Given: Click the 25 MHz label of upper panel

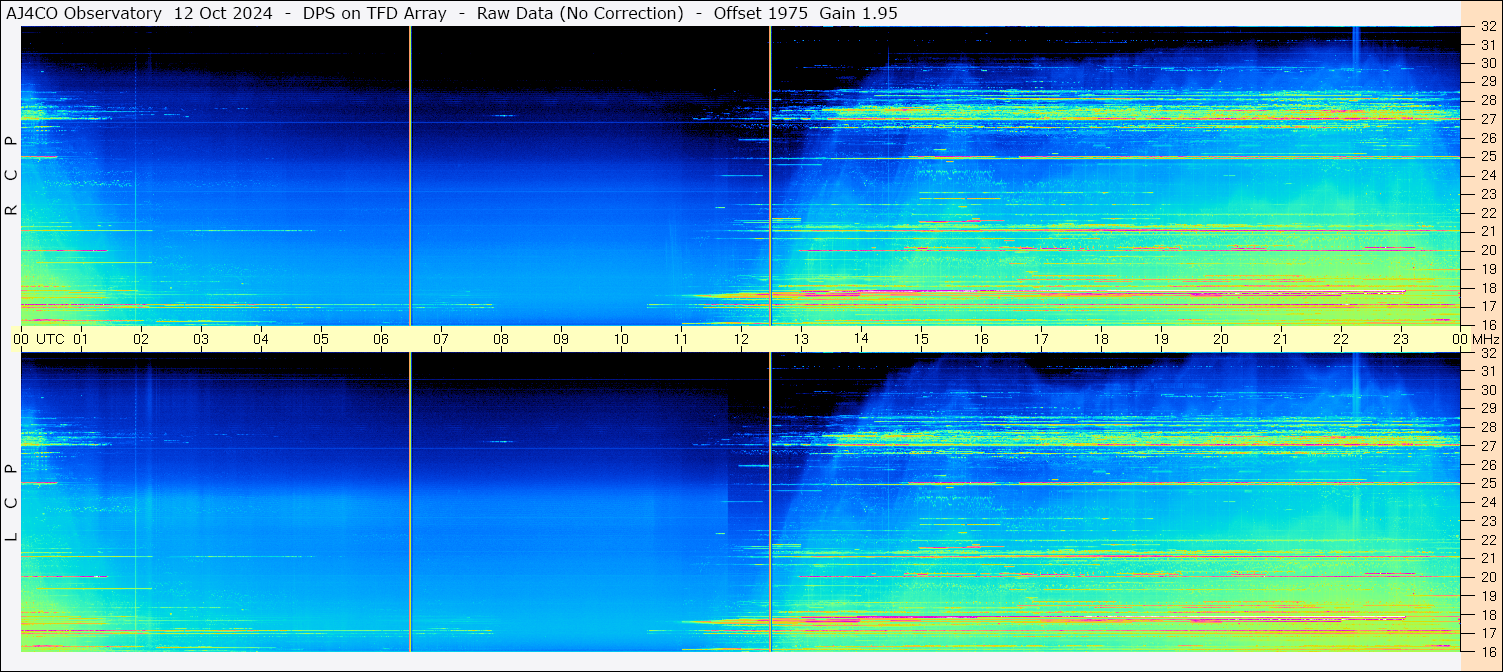Looking at the screenshot, I should point(1487,157).
